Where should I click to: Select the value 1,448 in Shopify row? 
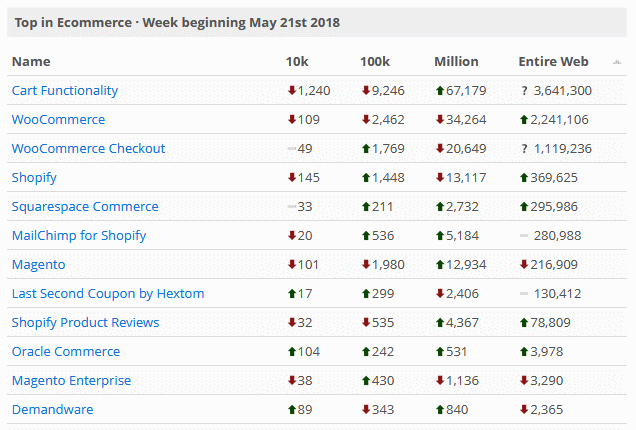pyautogui.click(x=388, y=178)
